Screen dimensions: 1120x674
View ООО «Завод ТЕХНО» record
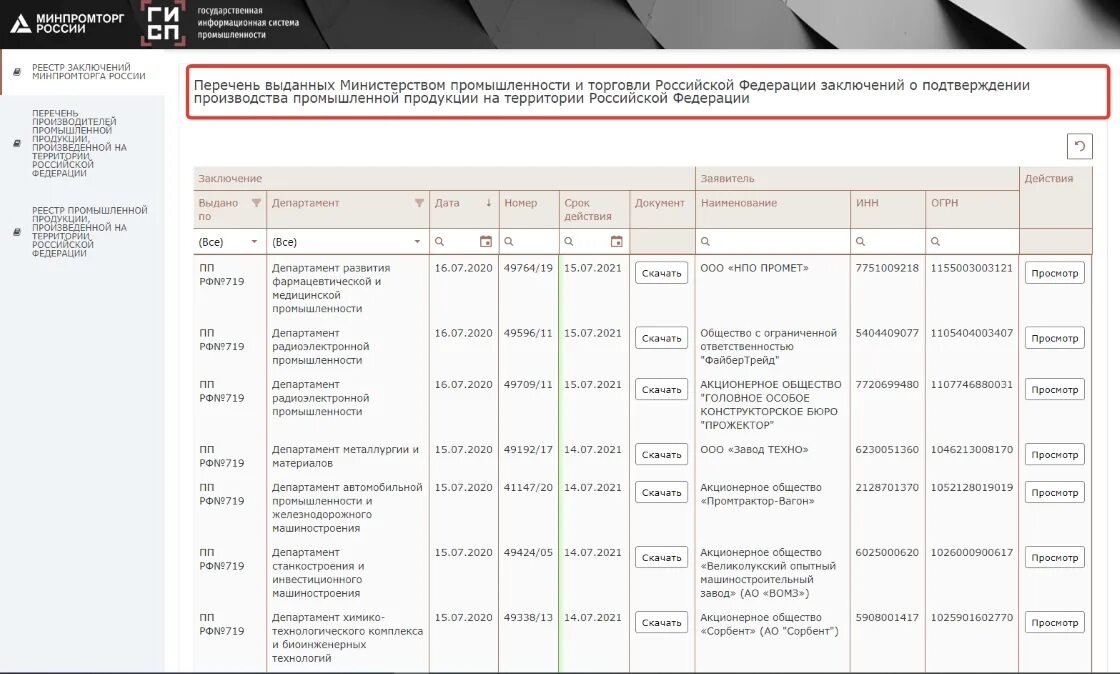click(1054, 454)
